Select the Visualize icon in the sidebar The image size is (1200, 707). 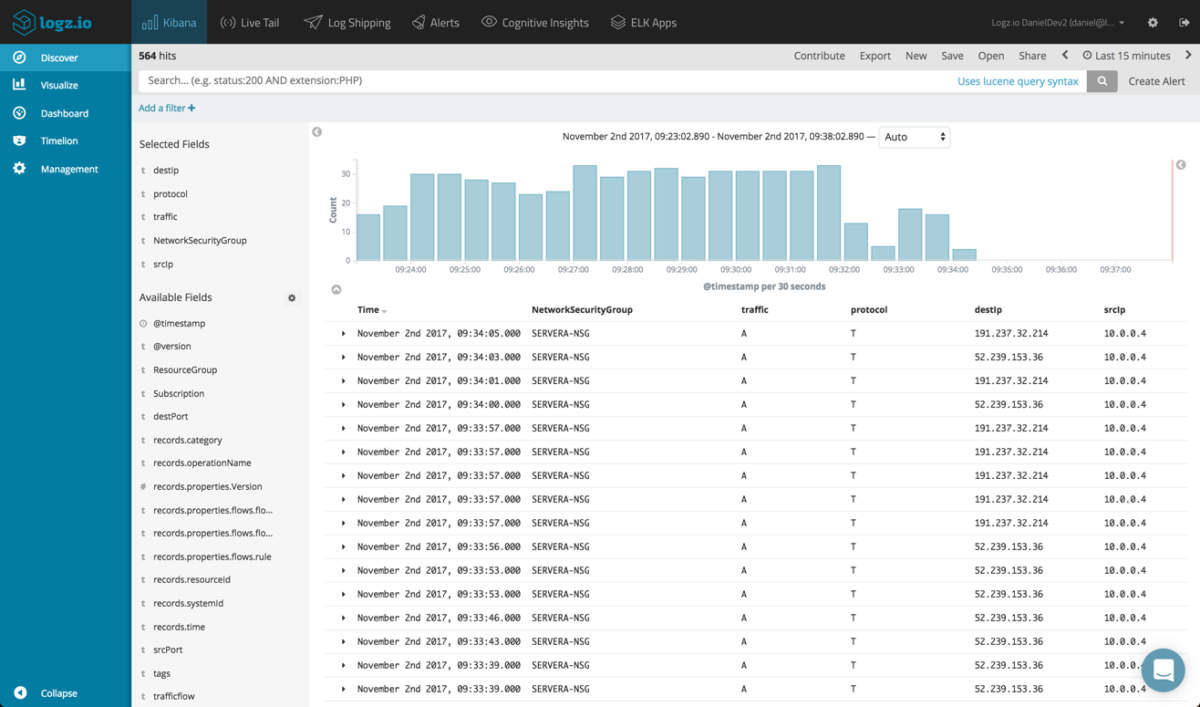pos(20,85)
